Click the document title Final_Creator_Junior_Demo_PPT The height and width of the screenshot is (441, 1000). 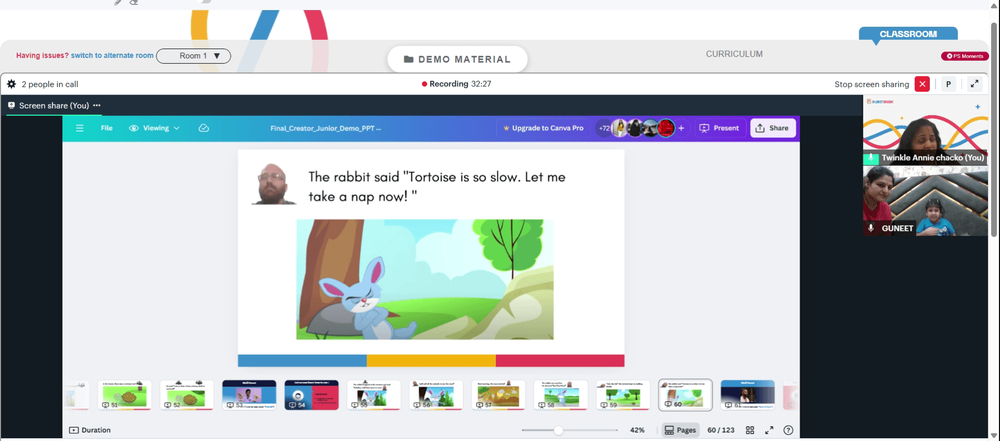tap(326, 128)
